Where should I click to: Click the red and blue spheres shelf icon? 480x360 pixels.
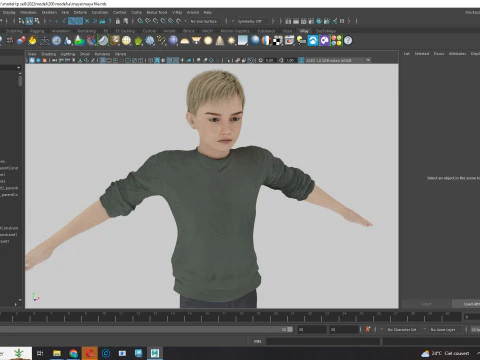point(21,41)
